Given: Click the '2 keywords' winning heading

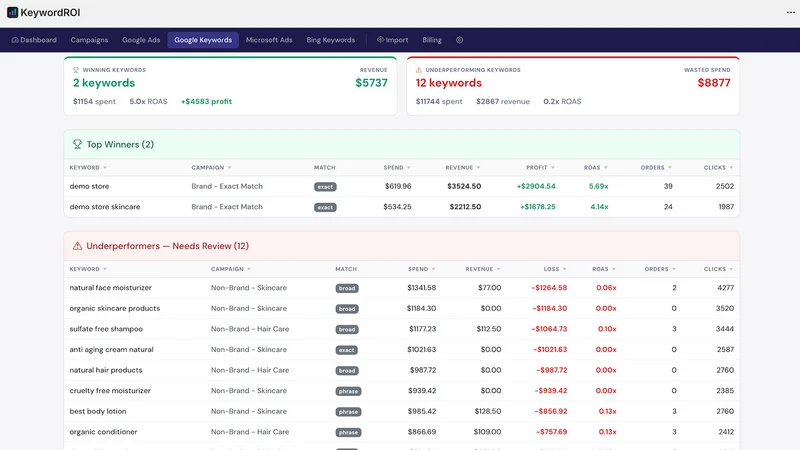Looking at the screenshot, I should [x=104, y=83].
